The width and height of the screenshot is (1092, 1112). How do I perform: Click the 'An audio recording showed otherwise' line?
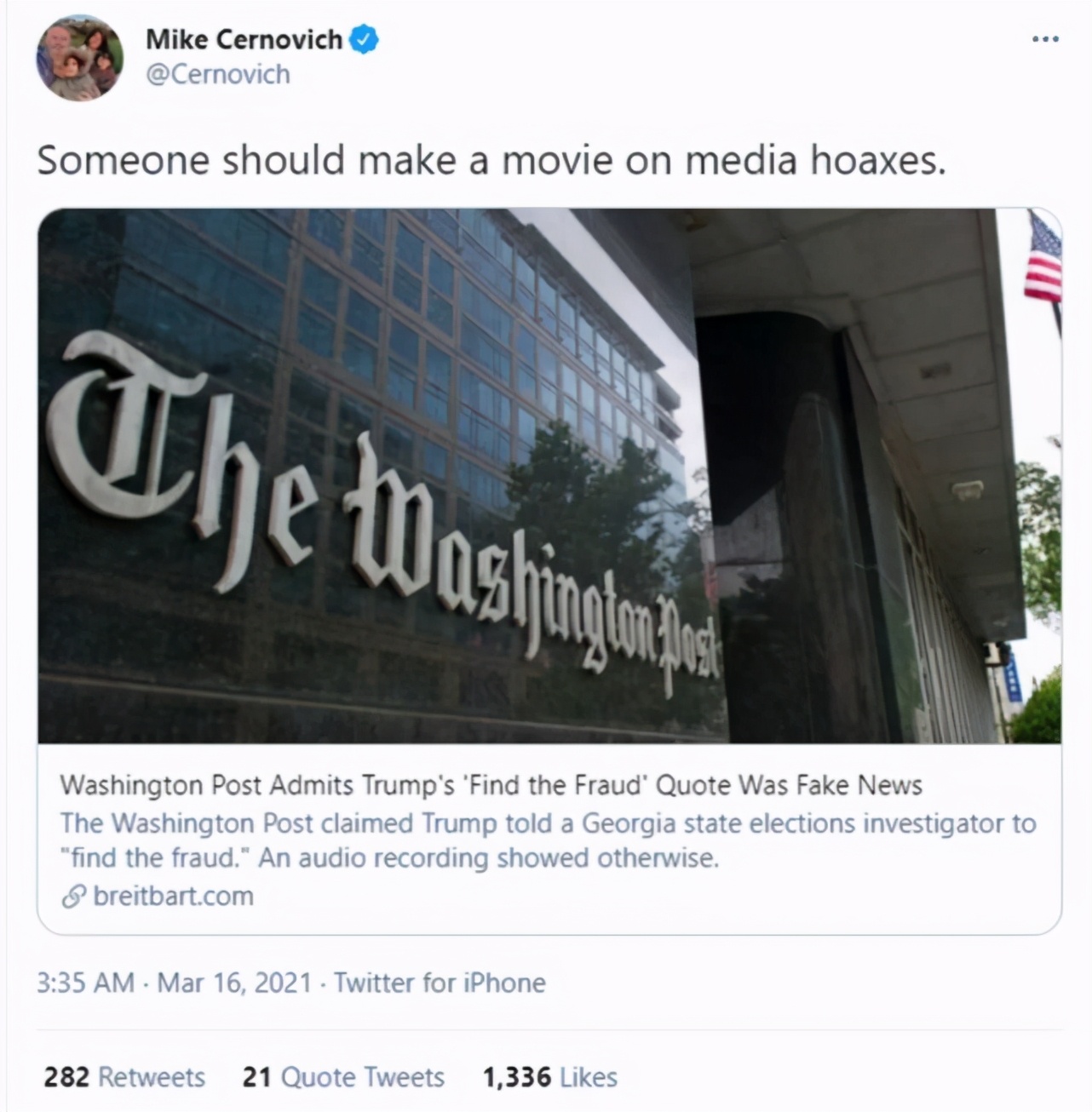click(489, 857)
